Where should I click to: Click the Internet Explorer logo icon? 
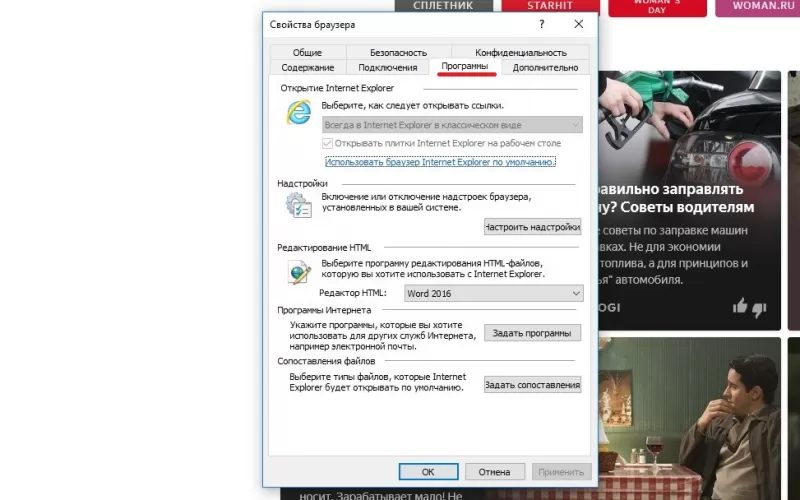pyautogui.click(x=298, y=112)
